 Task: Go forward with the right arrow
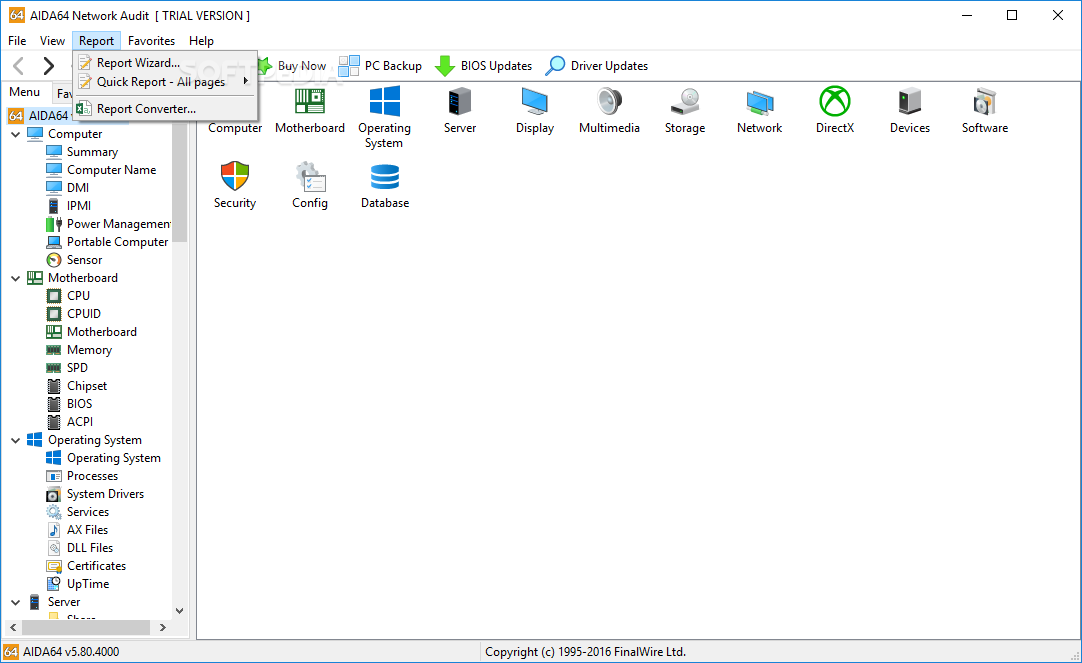(x=48, y=66)
